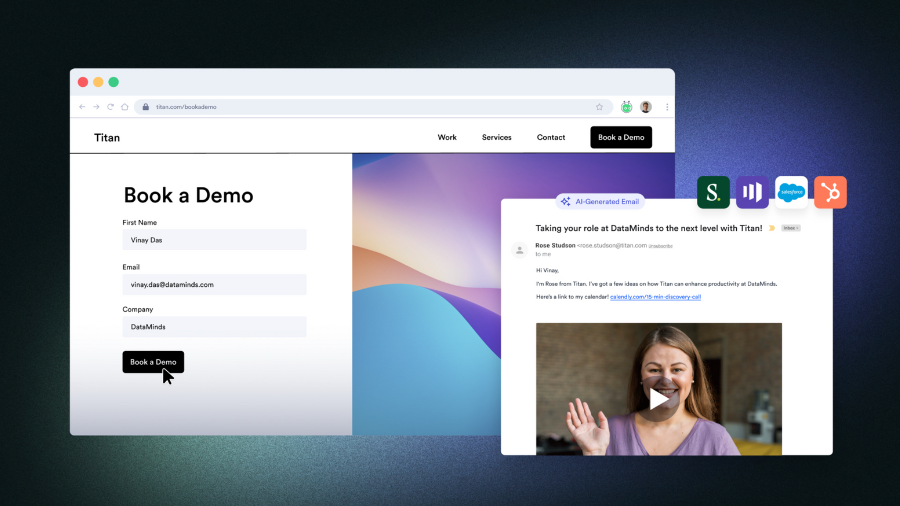Click the green S integration icon
The image size is (900, 506).
click(x=713, y=192)
